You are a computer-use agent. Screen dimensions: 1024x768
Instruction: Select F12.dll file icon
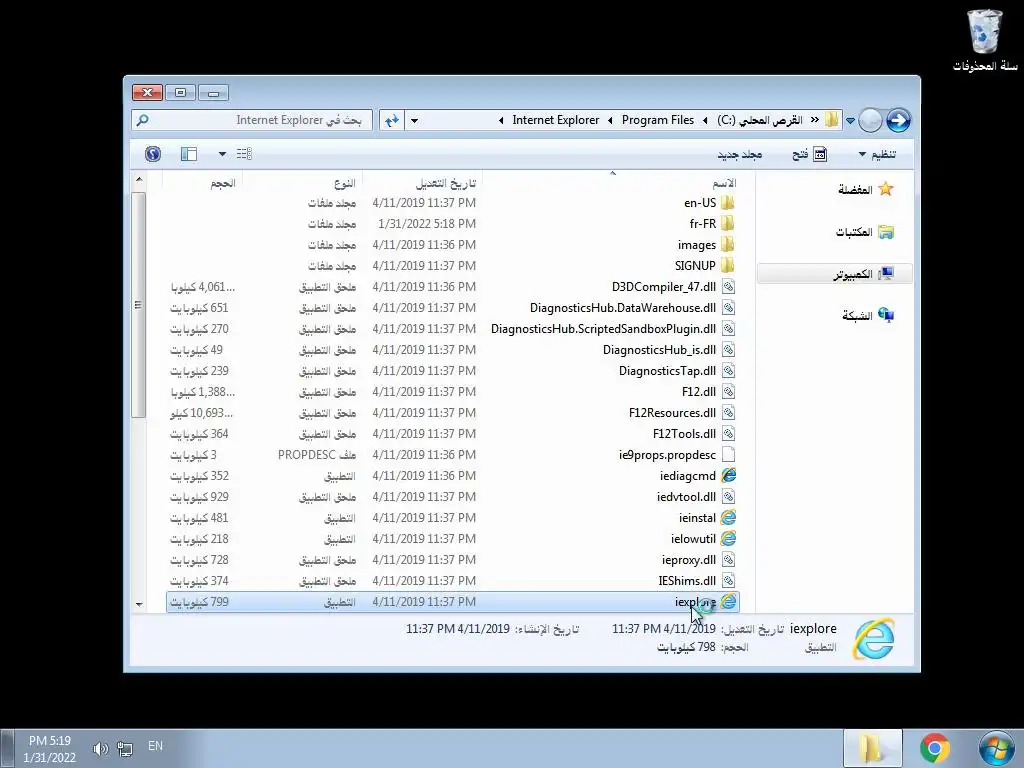[x=728, y=391]
